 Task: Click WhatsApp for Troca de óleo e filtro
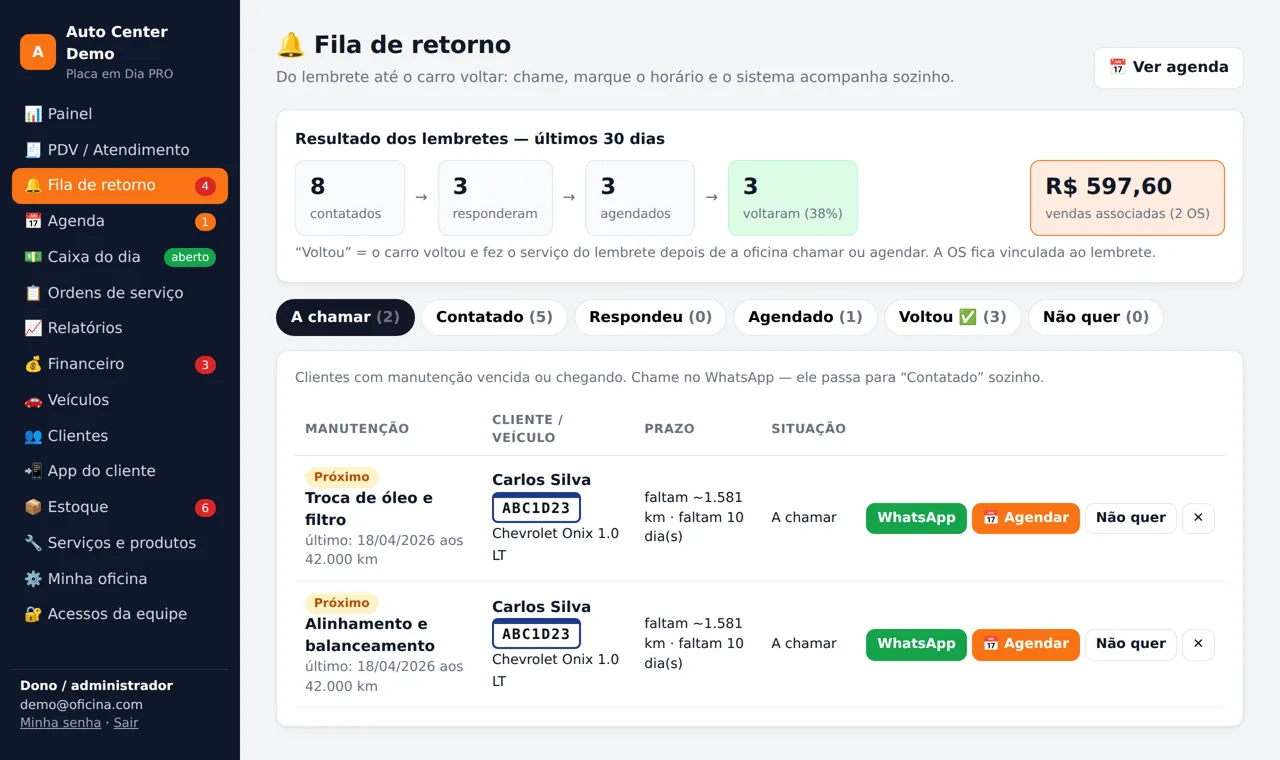tap(916, 518)
